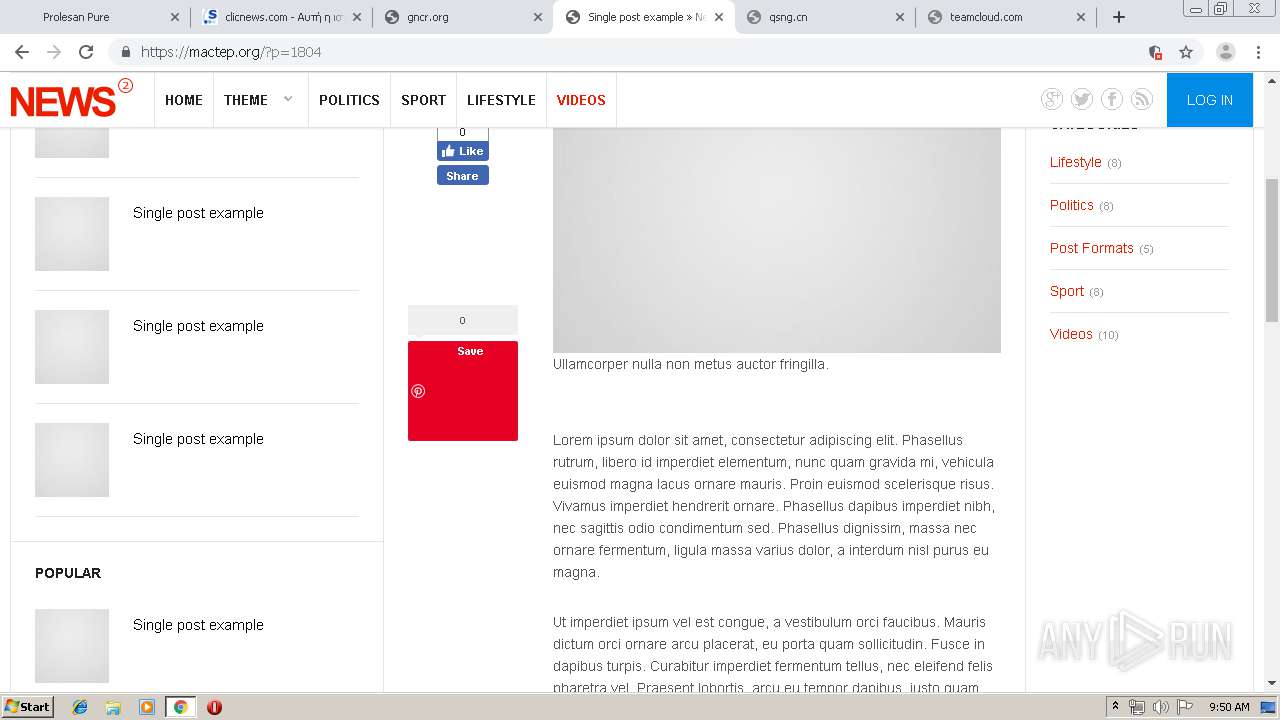Click the red Opera-like taskbar icon

[214, 707]
